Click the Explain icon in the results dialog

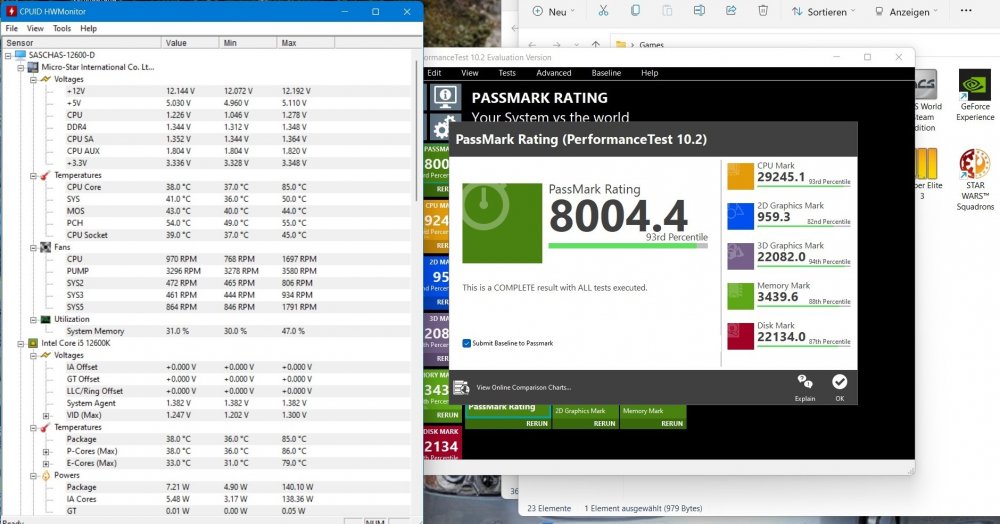[805, 383]
